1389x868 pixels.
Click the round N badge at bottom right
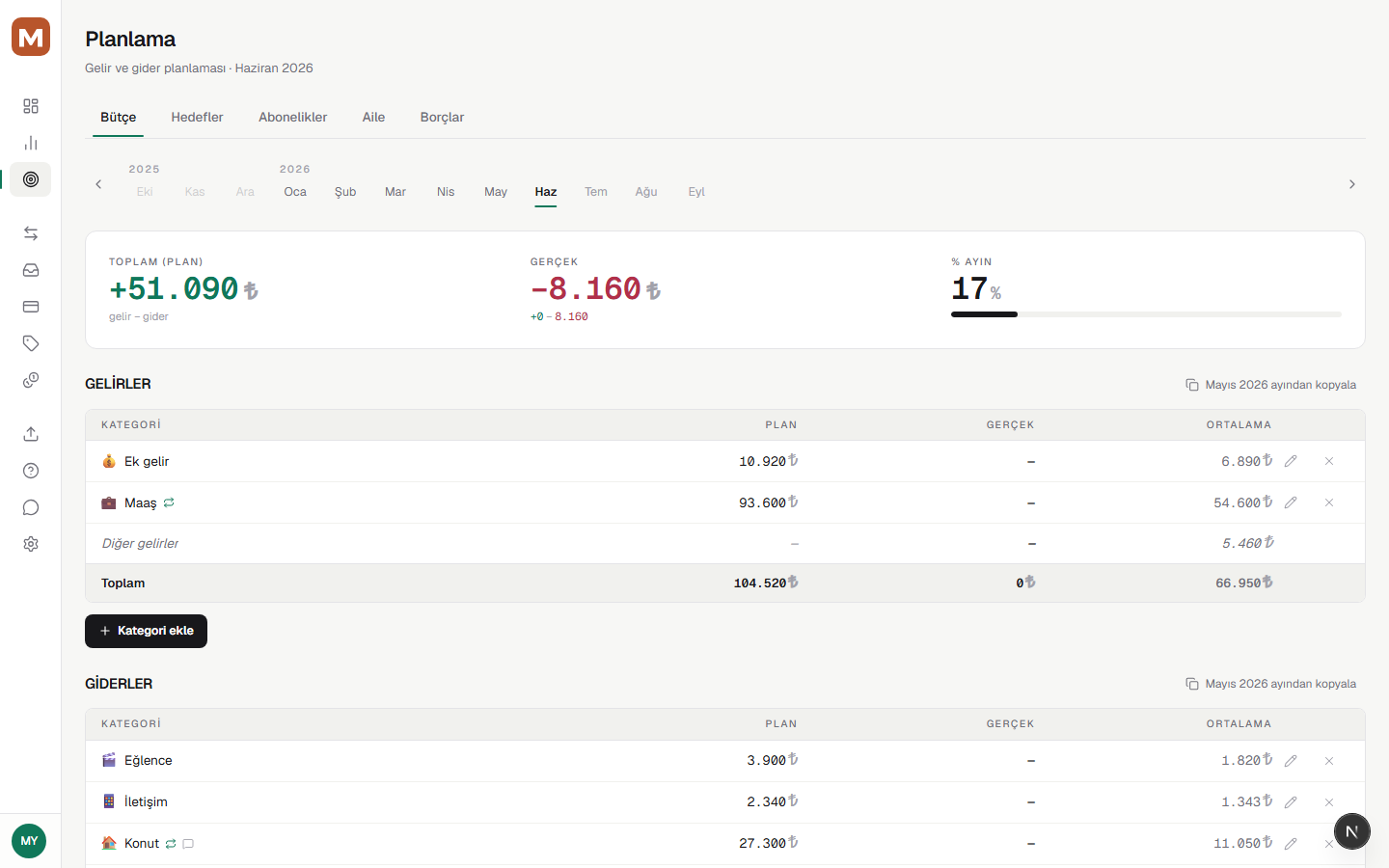point(1351,831)
